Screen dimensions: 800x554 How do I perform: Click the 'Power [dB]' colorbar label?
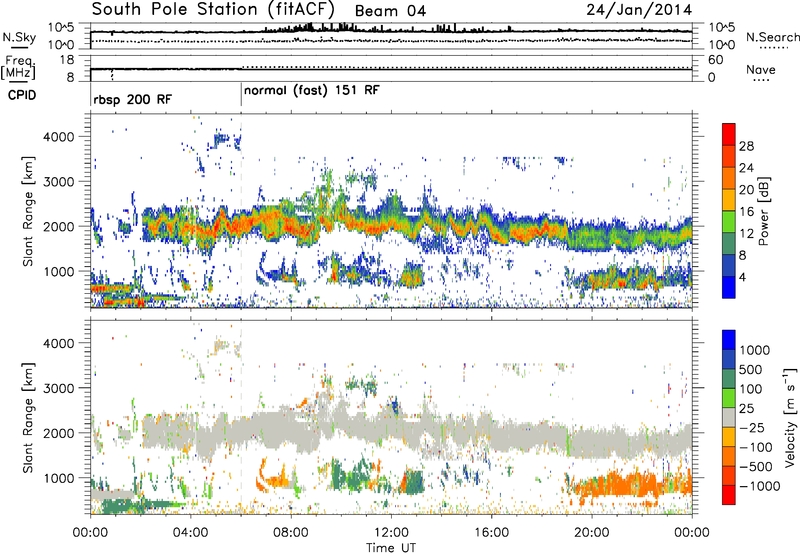click(x=763, y=211)
